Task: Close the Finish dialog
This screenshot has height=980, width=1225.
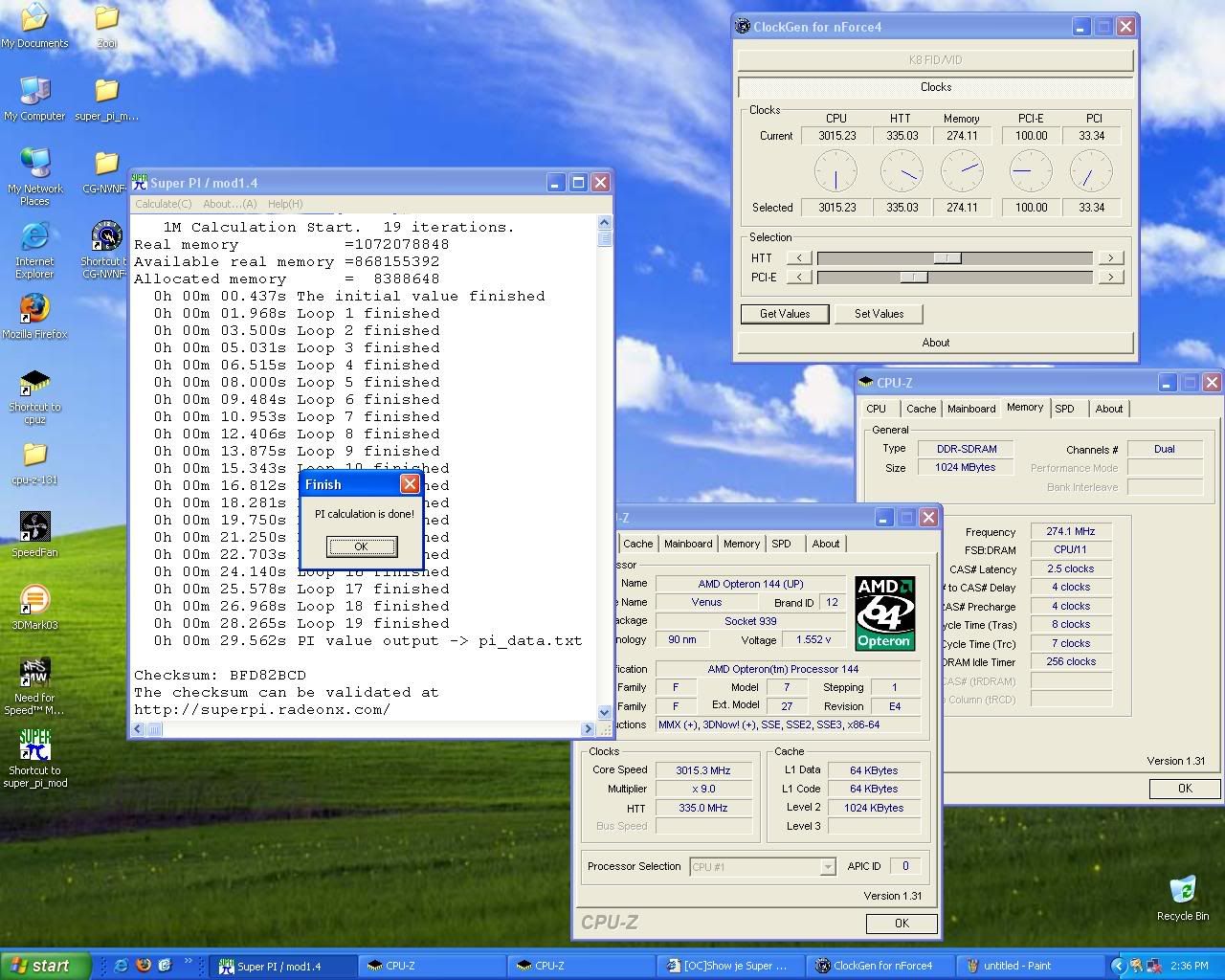Action: (409, 484)
